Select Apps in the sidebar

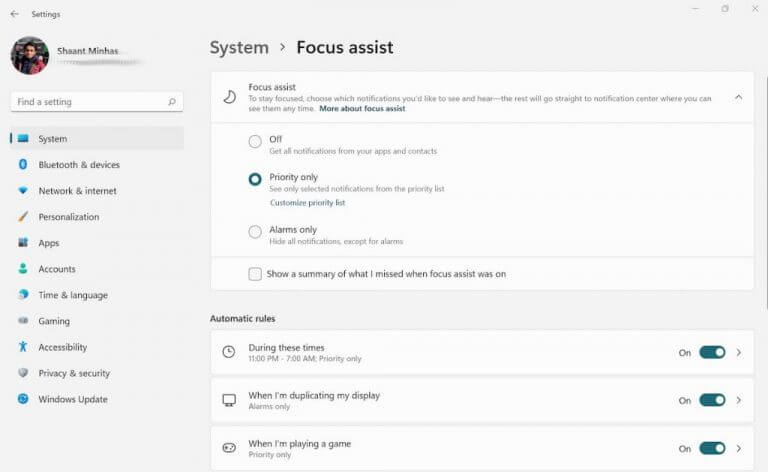click(x=97, y=242)
